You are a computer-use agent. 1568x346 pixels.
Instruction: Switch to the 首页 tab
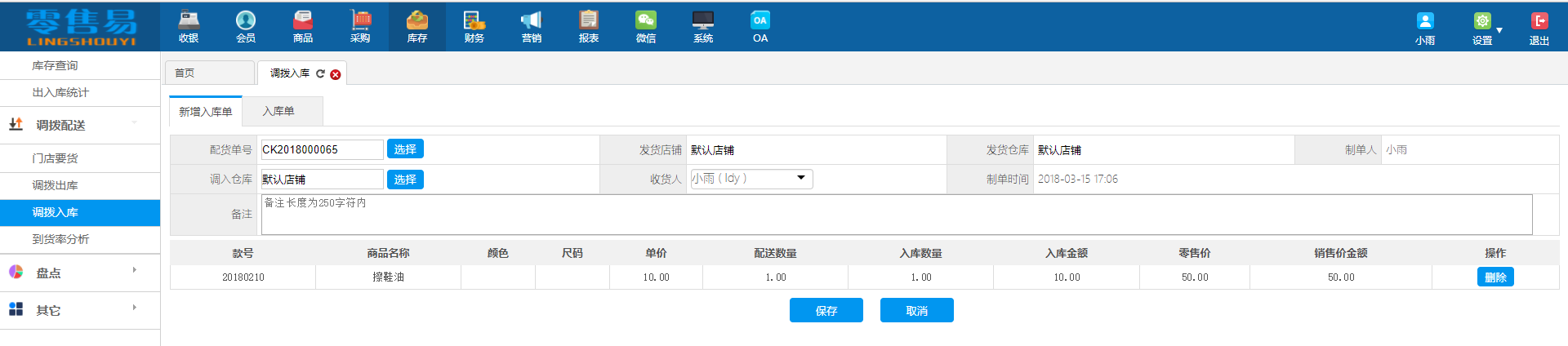pyautogui.click(x=209, y=73)
